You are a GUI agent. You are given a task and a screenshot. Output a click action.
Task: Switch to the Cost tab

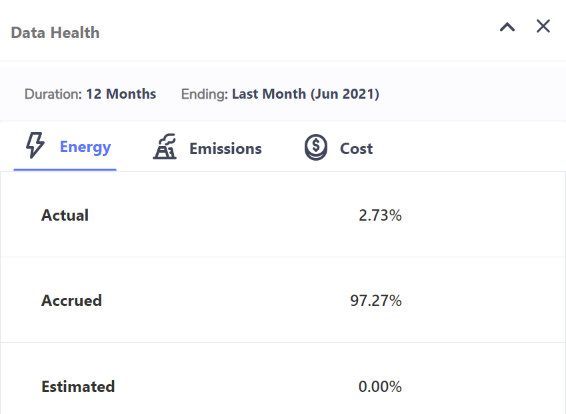(x=339, y=148)
